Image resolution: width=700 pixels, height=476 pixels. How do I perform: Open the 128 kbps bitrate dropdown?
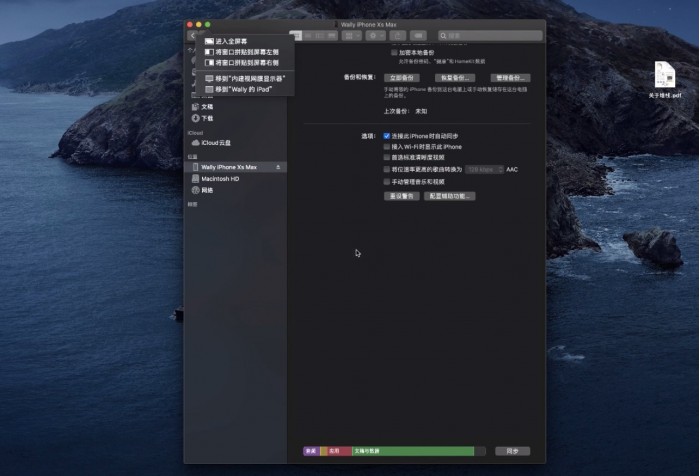[x=484, y=169]
